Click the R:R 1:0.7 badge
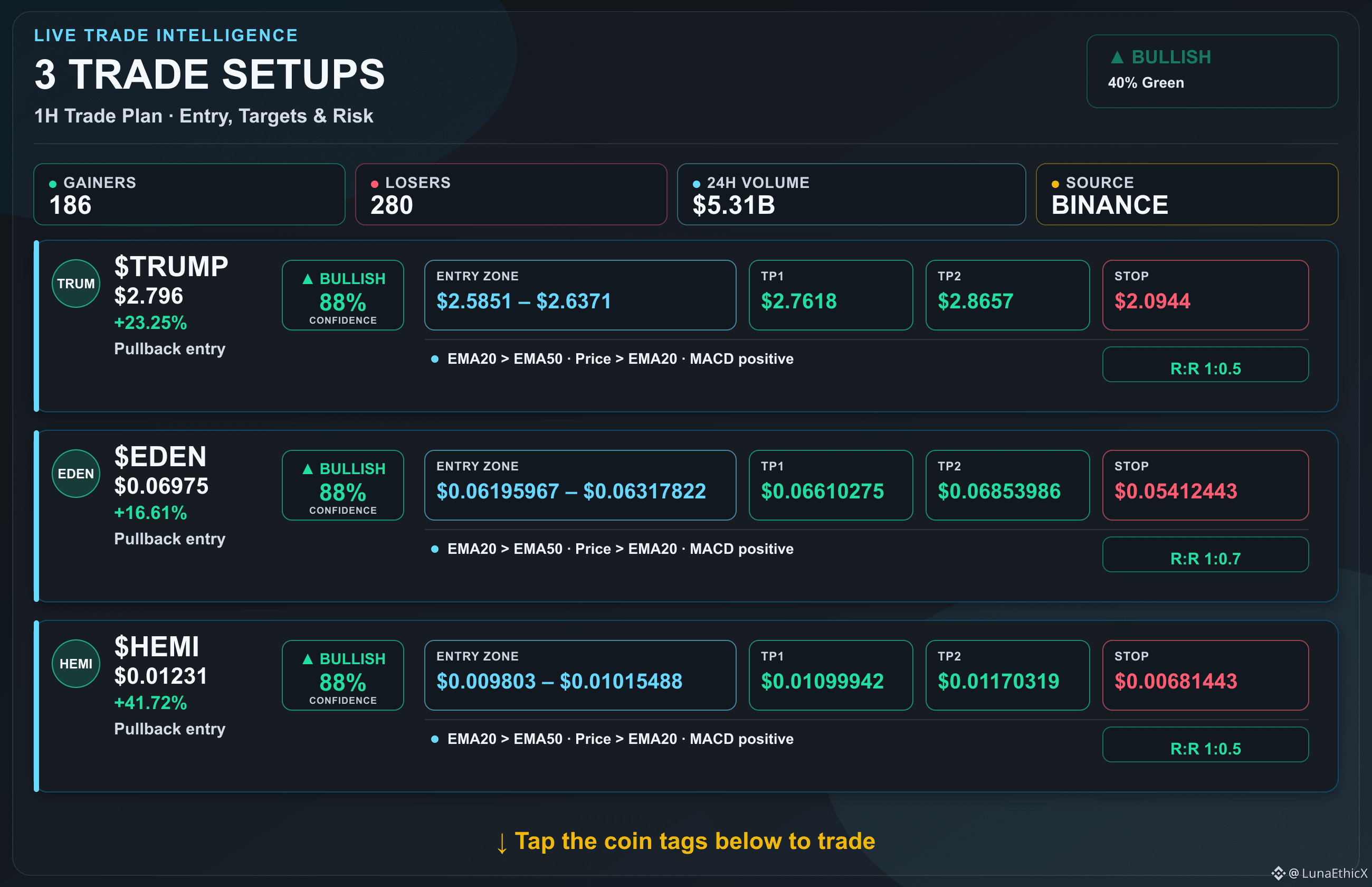The width and height of the screenshot is (1372, 887). pyautogui.click(x=1206, y=555)
